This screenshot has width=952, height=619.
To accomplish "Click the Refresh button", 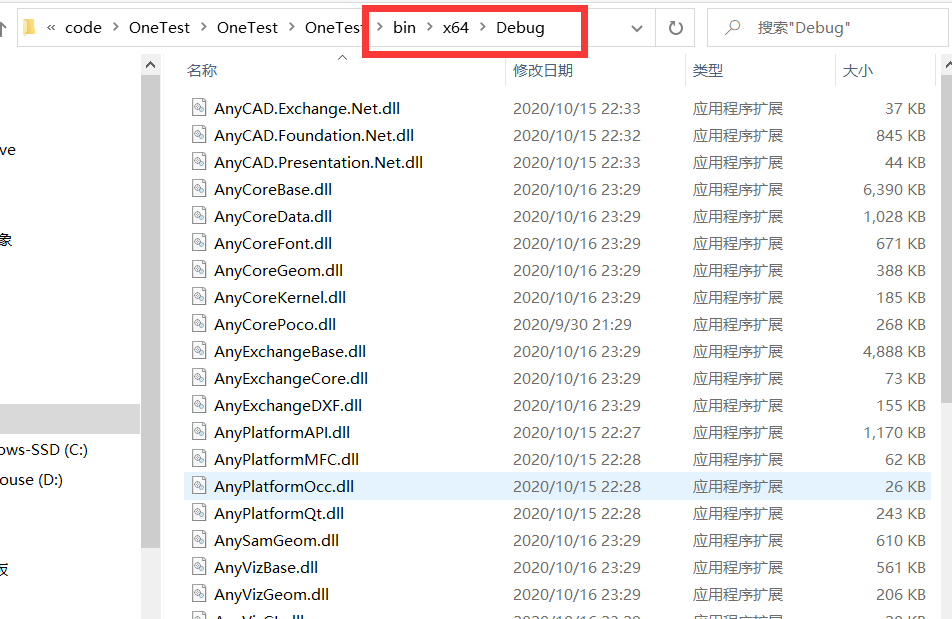I will pos(674,28).
